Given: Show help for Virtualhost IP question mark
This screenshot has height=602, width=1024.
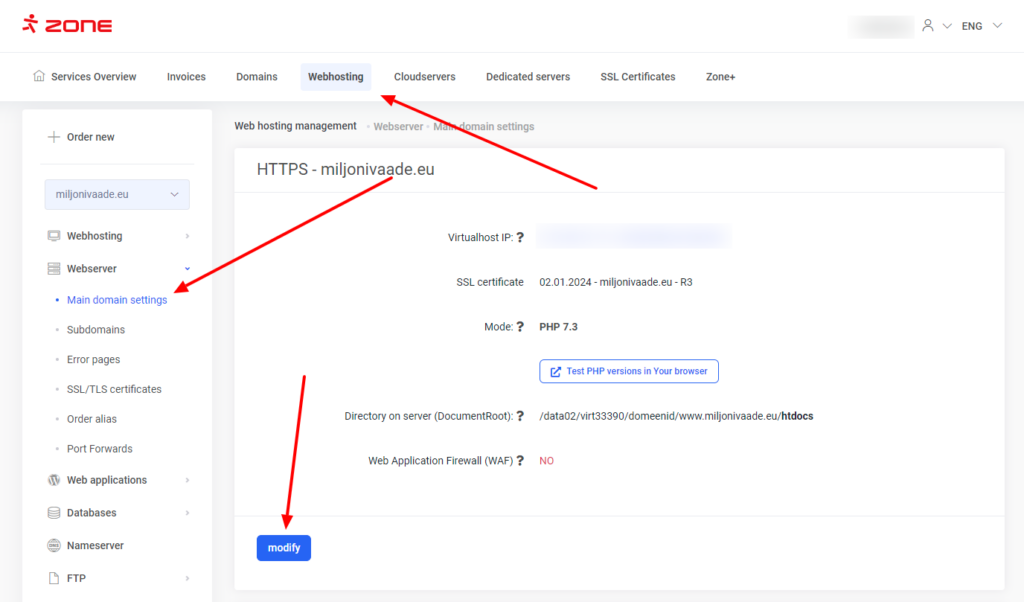Looking at the screenshot, I should [520, 238].
